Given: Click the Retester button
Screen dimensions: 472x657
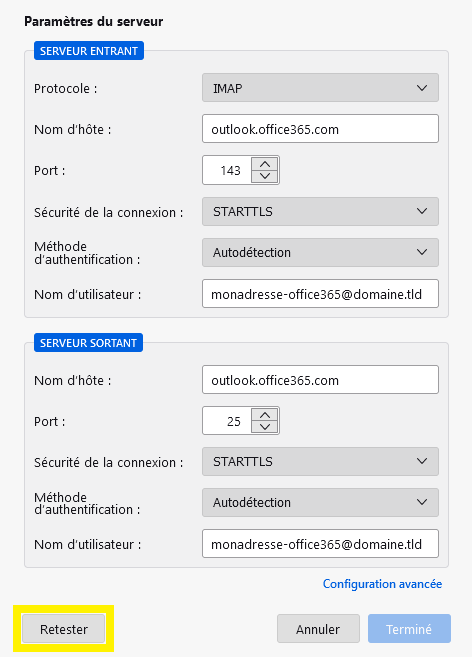Looking at the screenshot, I should click(64, 629).
